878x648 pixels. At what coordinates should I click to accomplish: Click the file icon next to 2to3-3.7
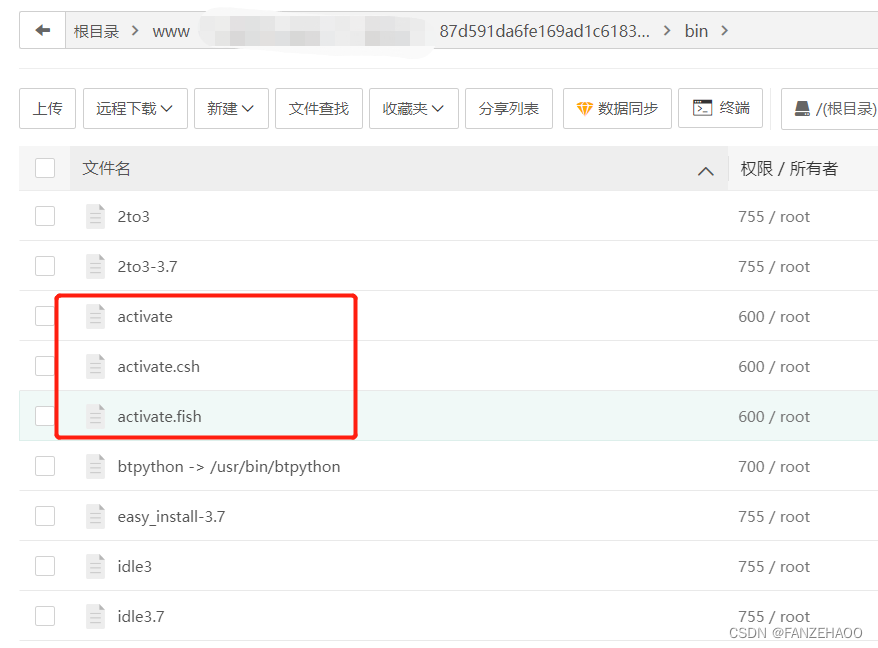click(x=95, y=267)
